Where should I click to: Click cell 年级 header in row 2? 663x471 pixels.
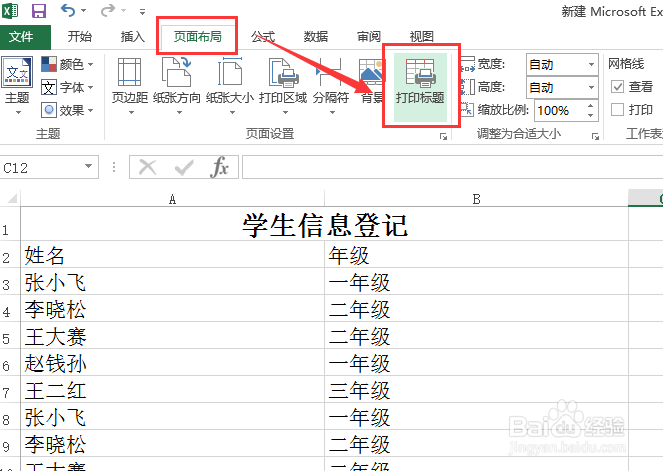476,254
